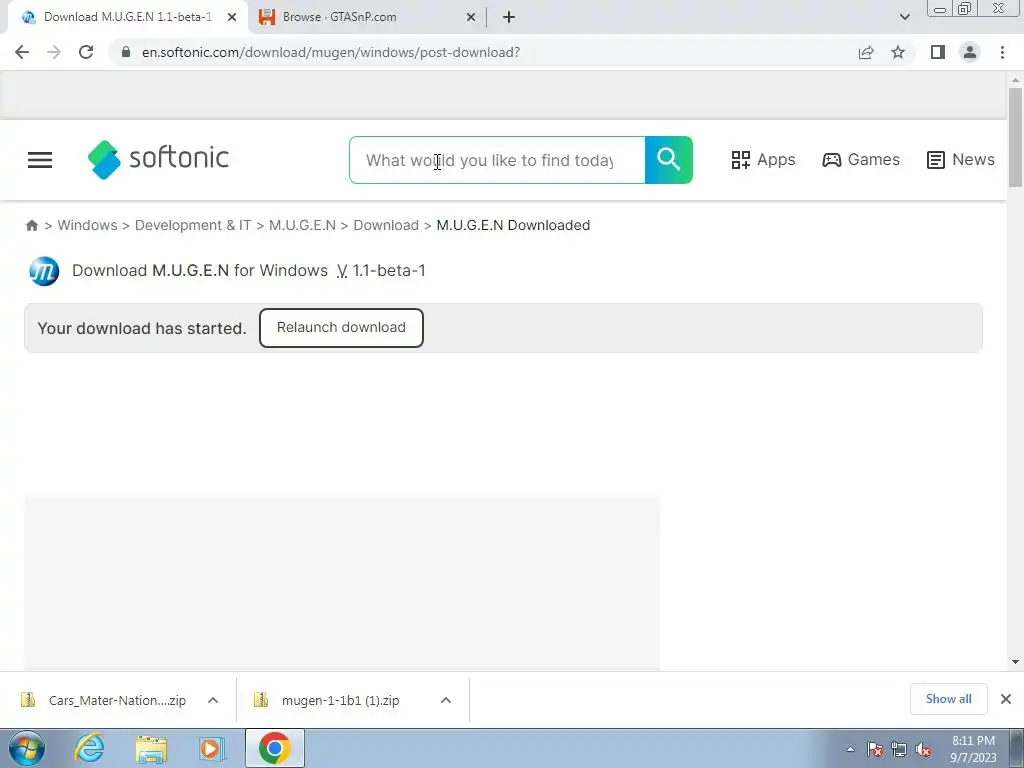Image resolution: width=1024 pixels, height=768 pixels.
Task: View site security lock info
Action: 126,52
